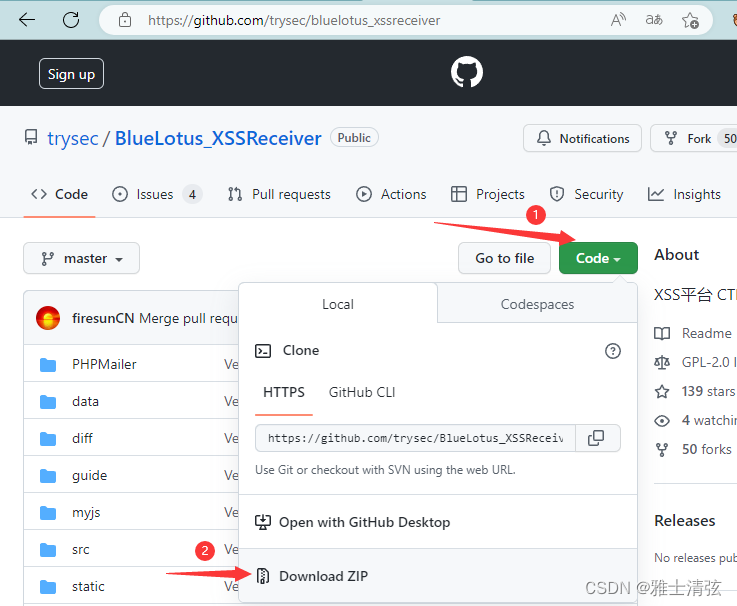
Task: Open the Security tab
Action: (586, 194)
